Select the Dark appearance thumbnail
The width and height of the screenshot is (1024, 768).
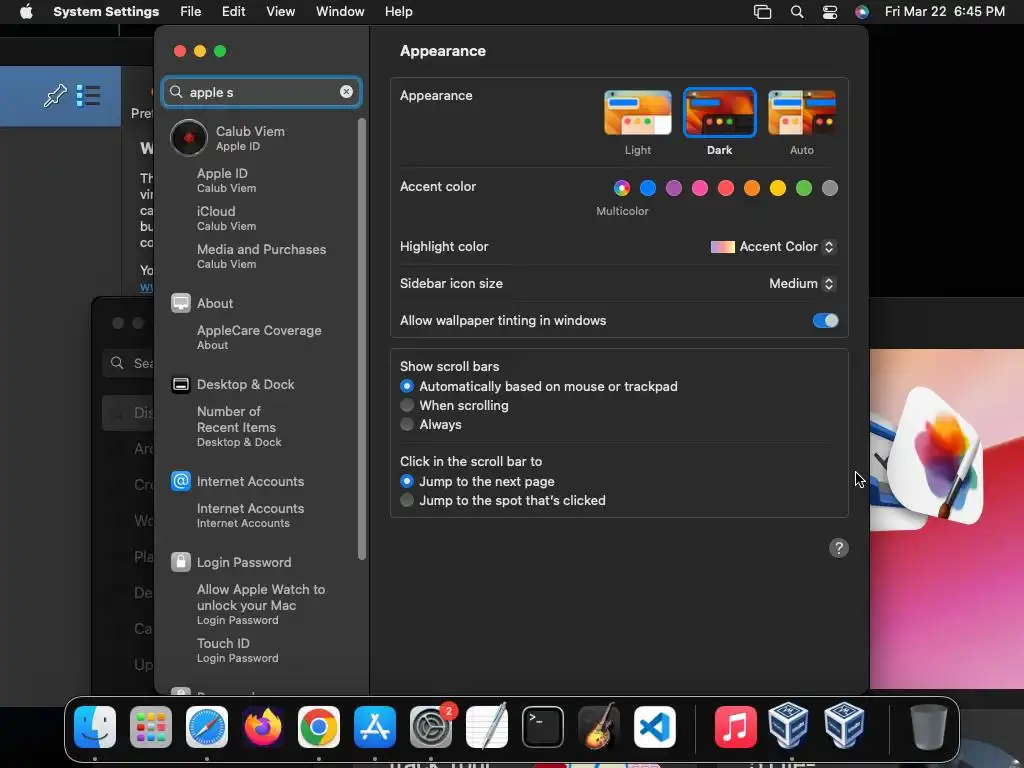(719, 112)
